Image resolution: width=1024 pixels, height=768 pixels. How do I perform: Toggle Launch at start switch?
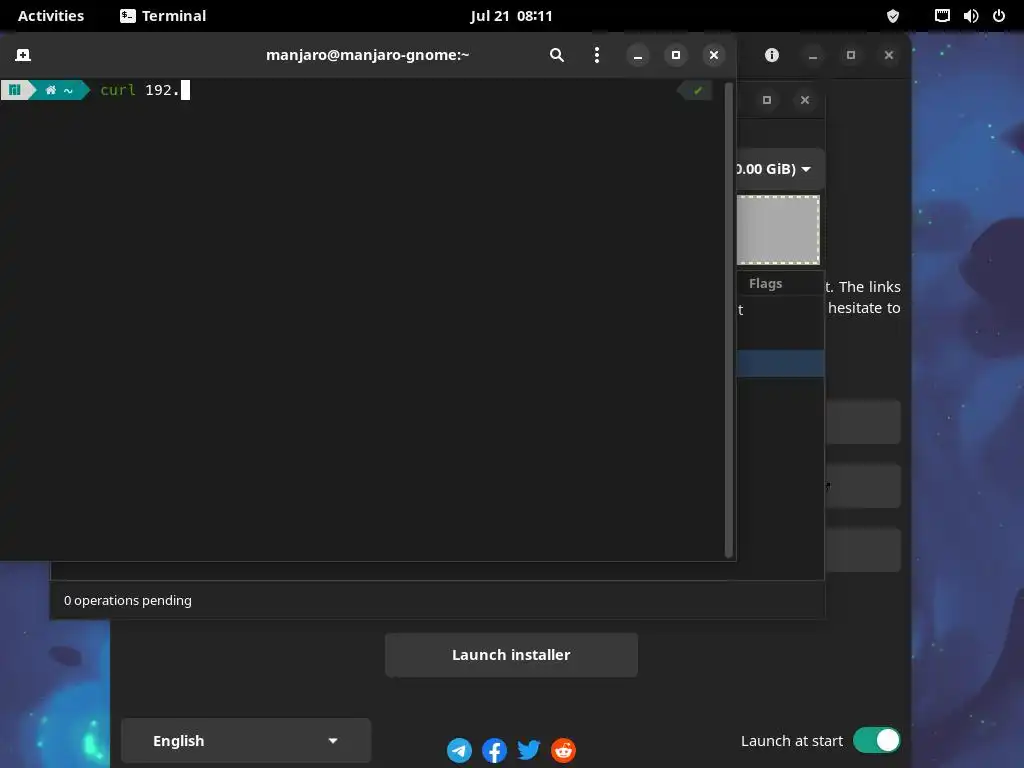click(876, 741)
